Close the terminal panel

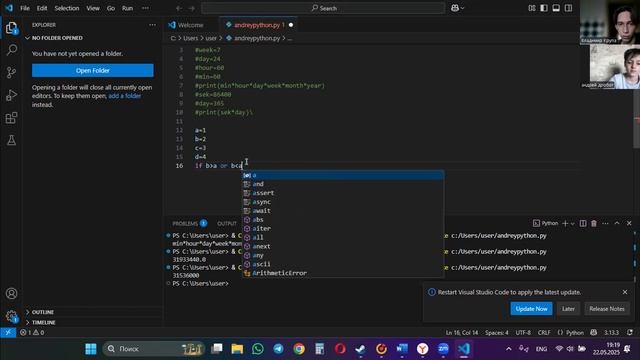[629, 223]
